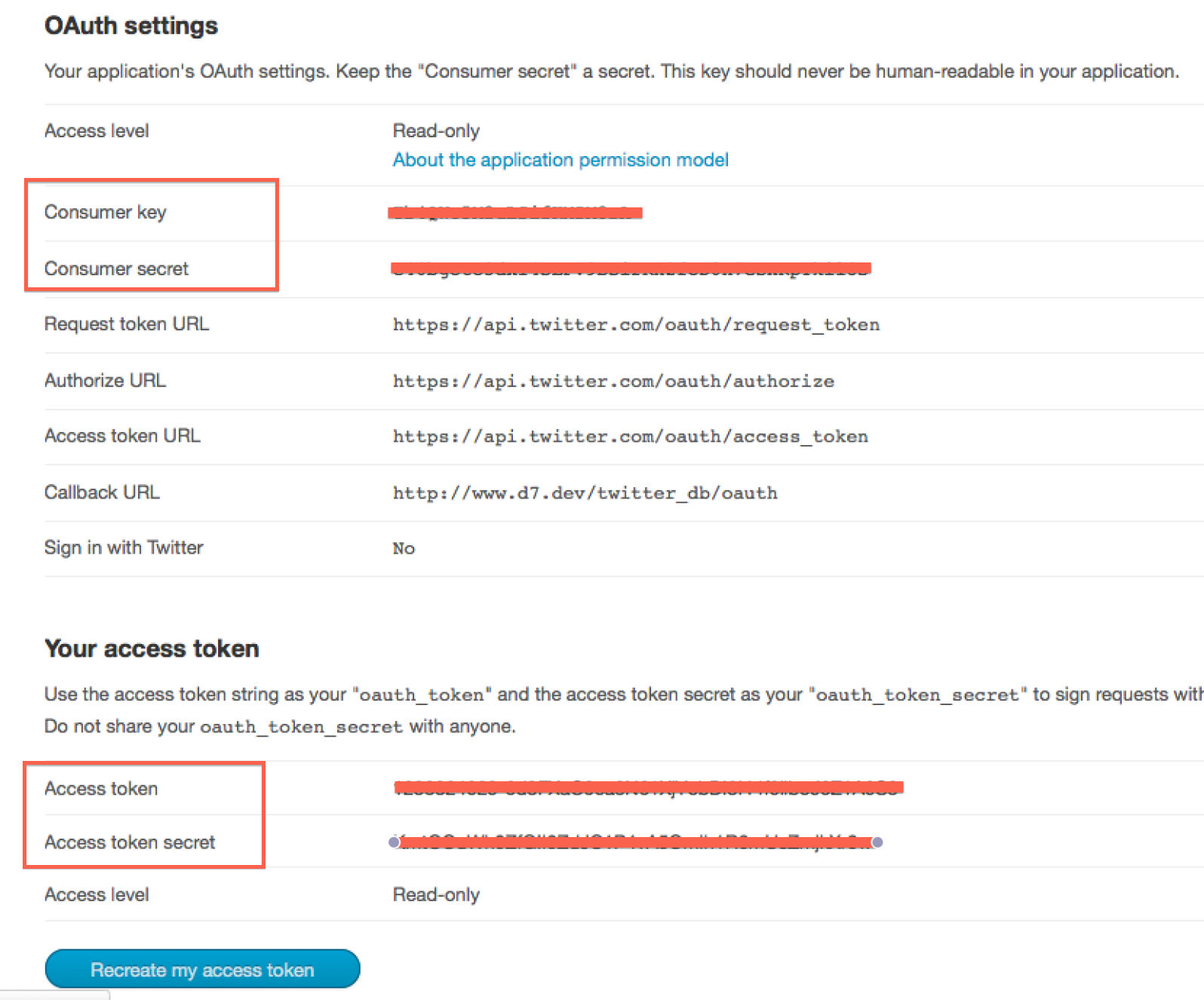Select the Callback URL value http://www.d7.dev/twitter_db/oauth
This screenshot has width=1204, height=1000.
tap(585, 493)
